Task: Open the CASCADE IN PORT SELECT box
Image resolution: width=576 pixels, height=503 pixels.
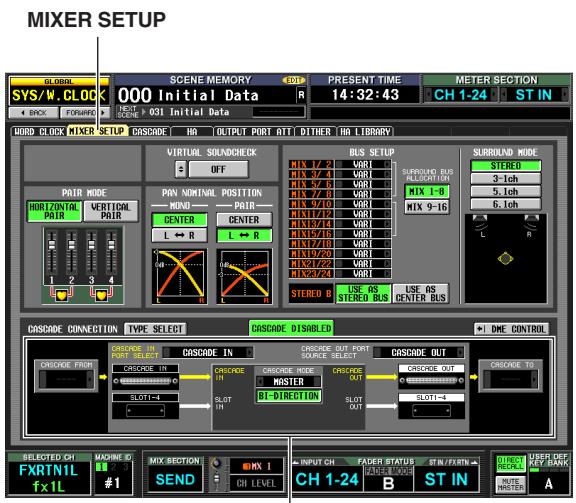Action: (208, 353)
